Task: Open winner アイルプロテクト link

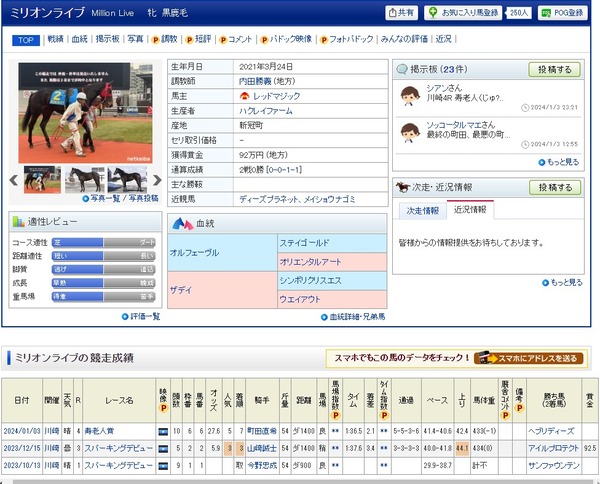Action: coord(553,448)
